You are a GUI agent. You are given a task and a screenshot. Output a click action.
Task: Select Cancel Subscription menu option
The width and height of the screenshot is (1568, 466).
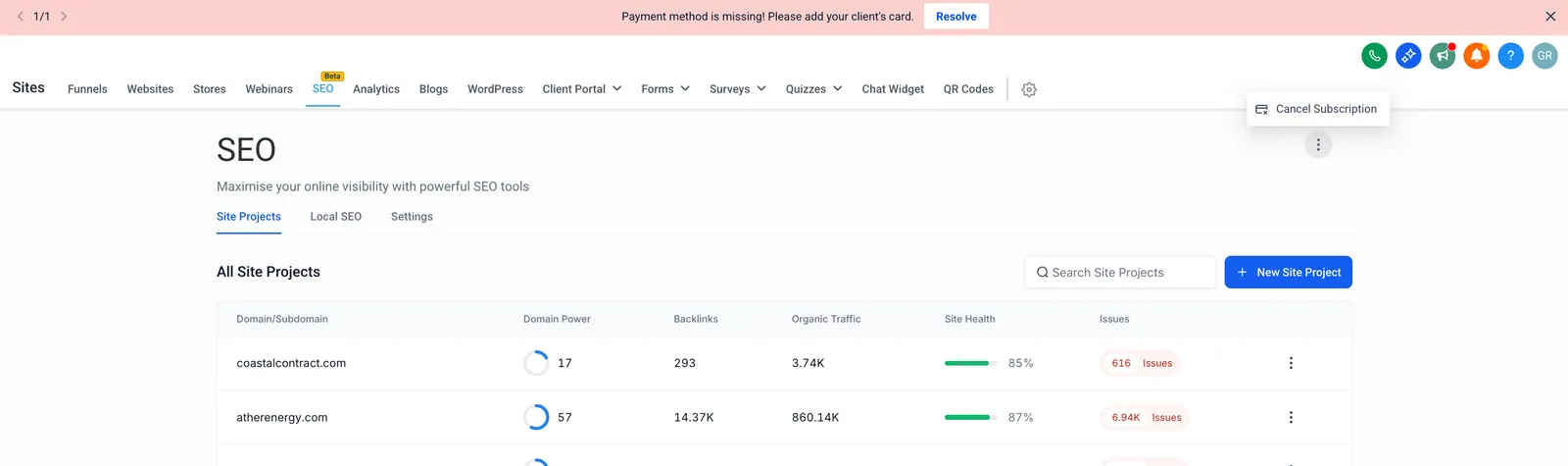(x=1317, y=109)
